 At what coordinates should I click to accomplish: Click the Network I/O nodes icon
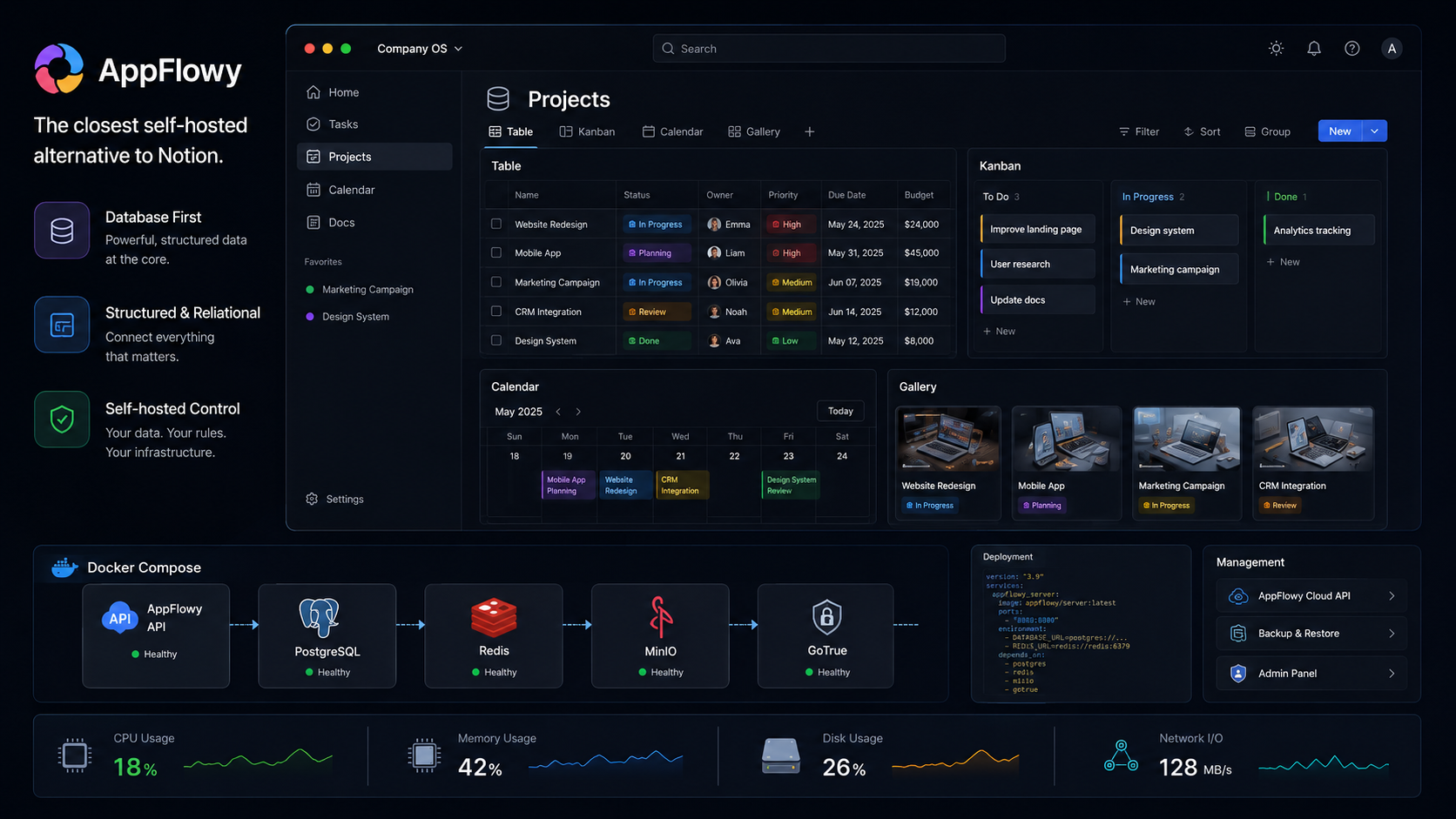[1121, 755]
